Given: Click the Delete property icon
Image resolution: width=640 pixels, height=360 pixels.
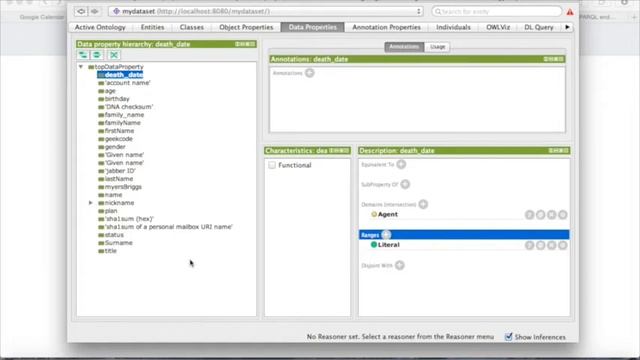Looking at the screenshot, I should pyautogui.click(x=114, y=55).
